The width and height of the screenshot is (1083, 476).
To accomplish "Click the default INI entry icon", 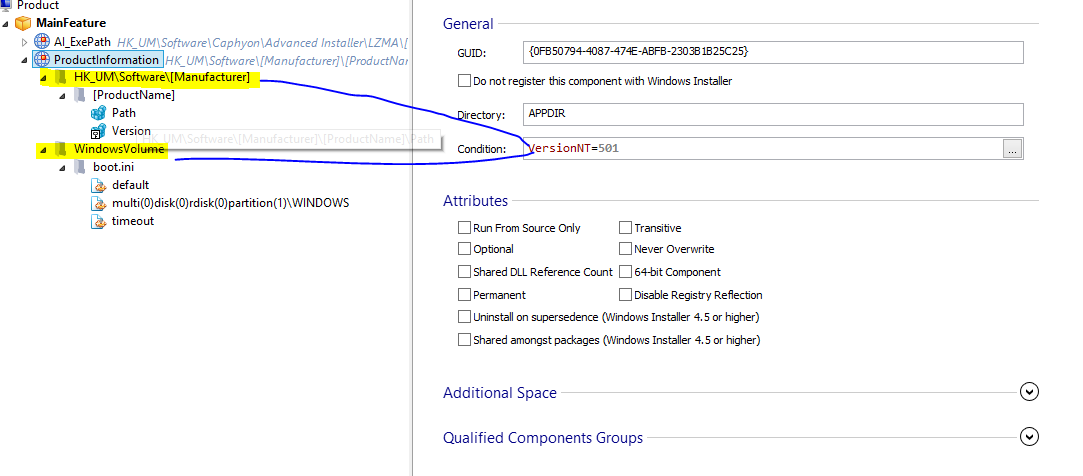I will coord(98,185).
